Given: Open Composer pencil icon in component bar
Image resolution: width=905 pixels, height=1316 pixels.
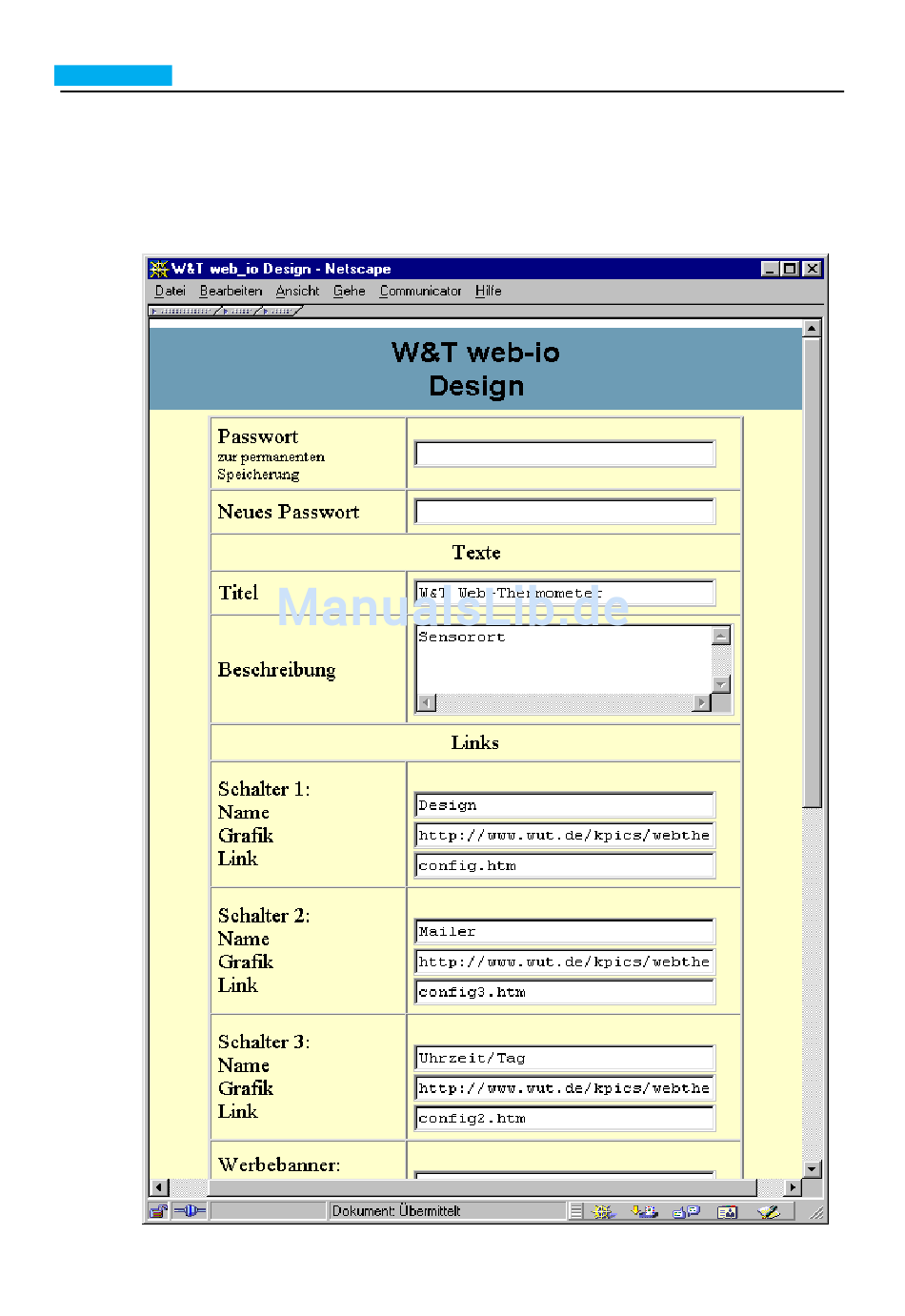Looking at the screenshot, I should click(x=768, y=1212).
